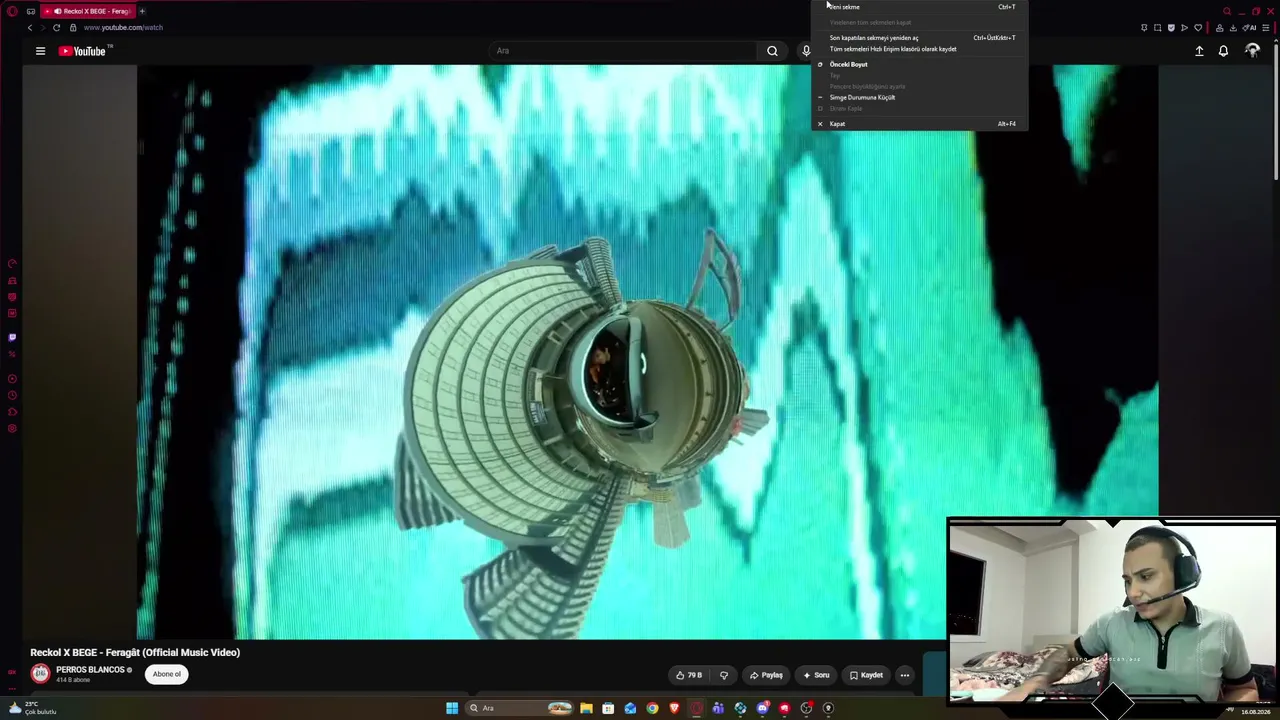Select 'Tüm sekmeleri Hızlı Erişim klasörü olarak kaydet'
1280x720 pixels.
point(919,49)
